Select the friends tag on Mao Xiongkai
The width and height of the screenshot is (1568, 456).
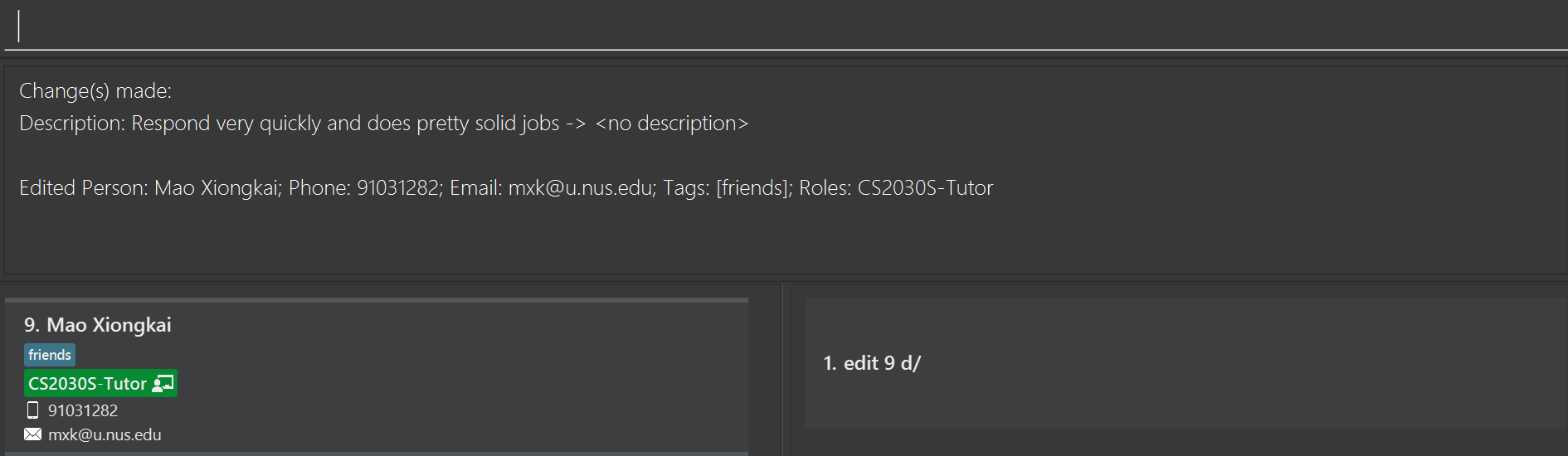point(50,355)
